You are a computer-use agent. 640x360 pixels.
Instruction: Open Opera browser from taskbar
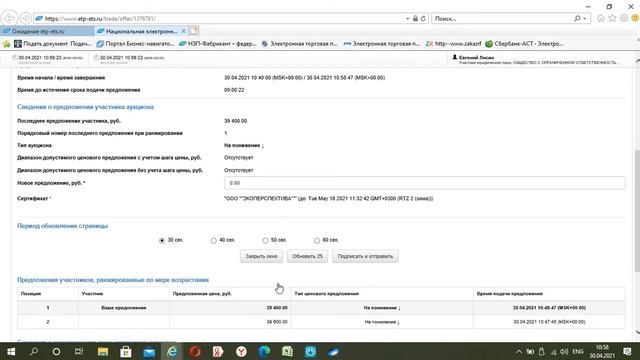tap(195, 351)
